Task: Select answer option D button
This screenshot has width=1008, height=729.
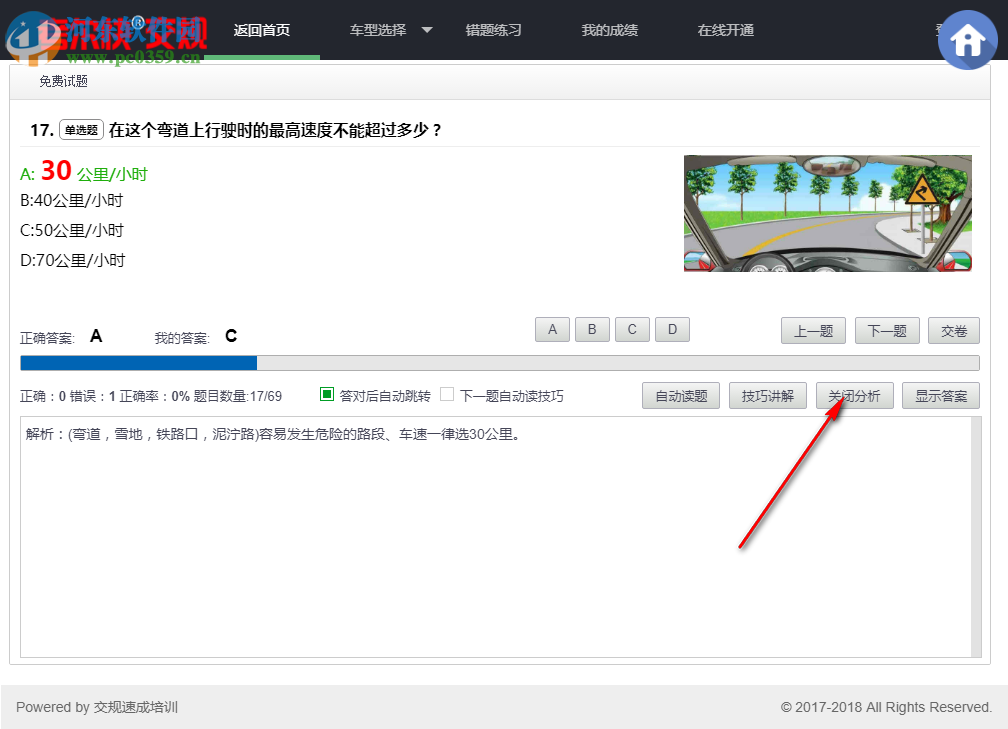Action: (x=672, y=329)
